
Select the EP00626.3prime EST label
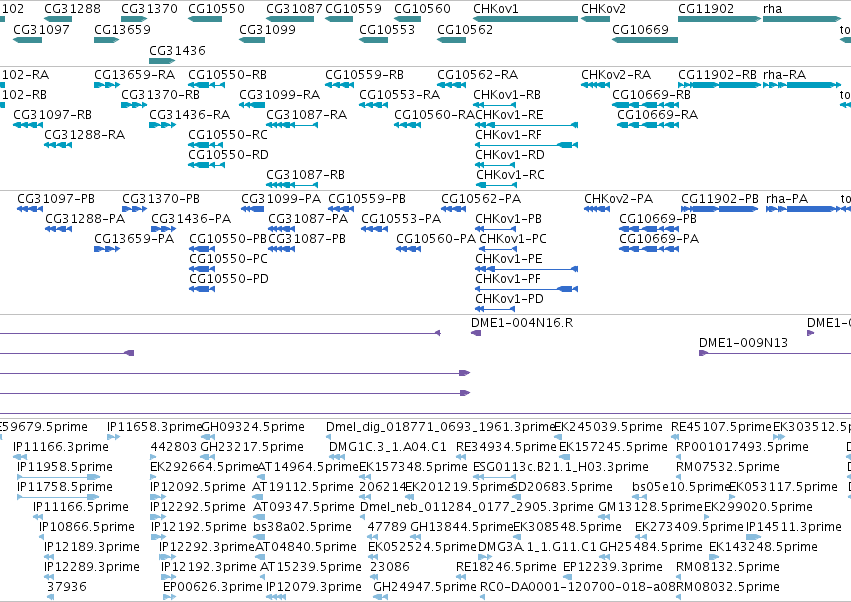coord(213,587)
